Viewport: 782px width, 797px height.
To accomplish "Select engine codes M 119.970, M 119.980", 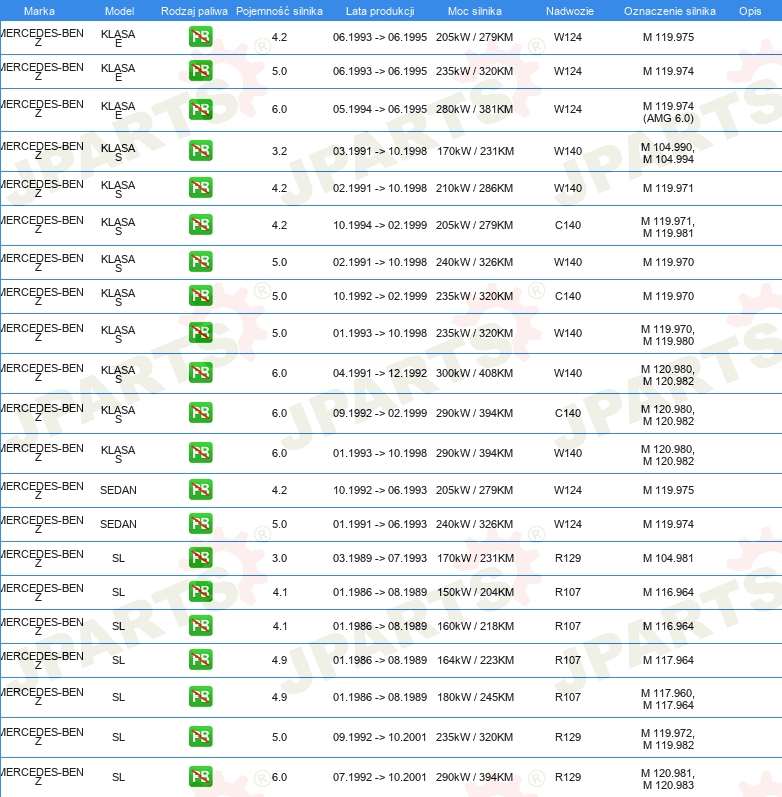I will click(x=668, y=335).
